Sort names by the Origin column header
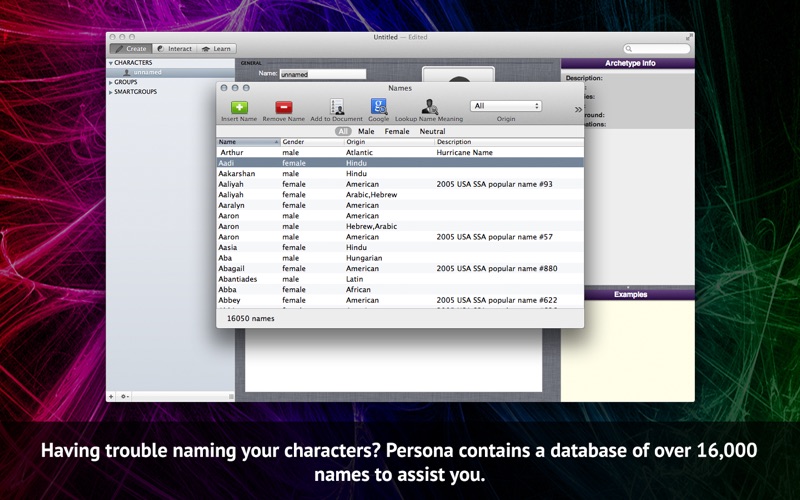Screen dimensions: 800x500 tap(388, 142)
